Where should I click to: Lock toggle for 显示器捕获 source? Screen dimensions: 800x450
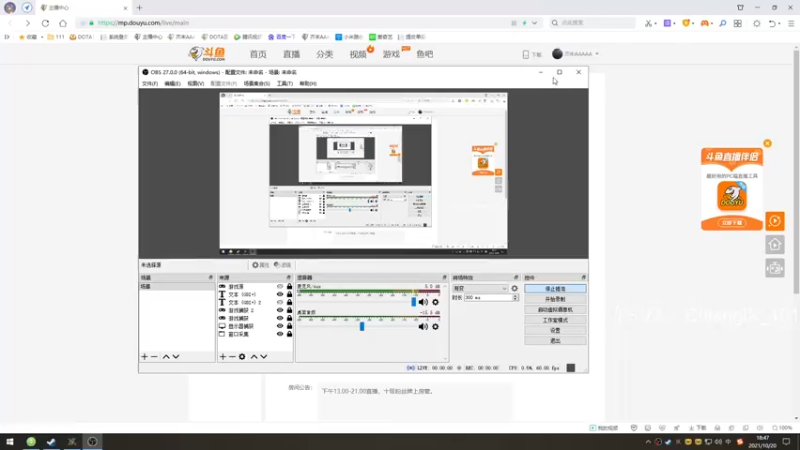pyautogui.click(x=289, y=326)
